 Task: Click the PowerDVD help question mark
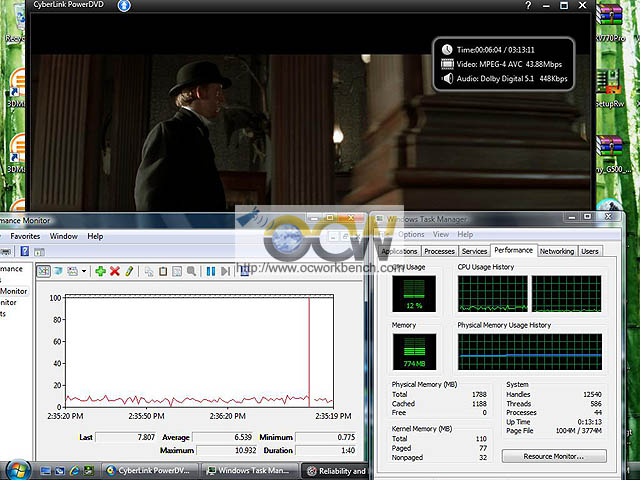pos(528,5)
